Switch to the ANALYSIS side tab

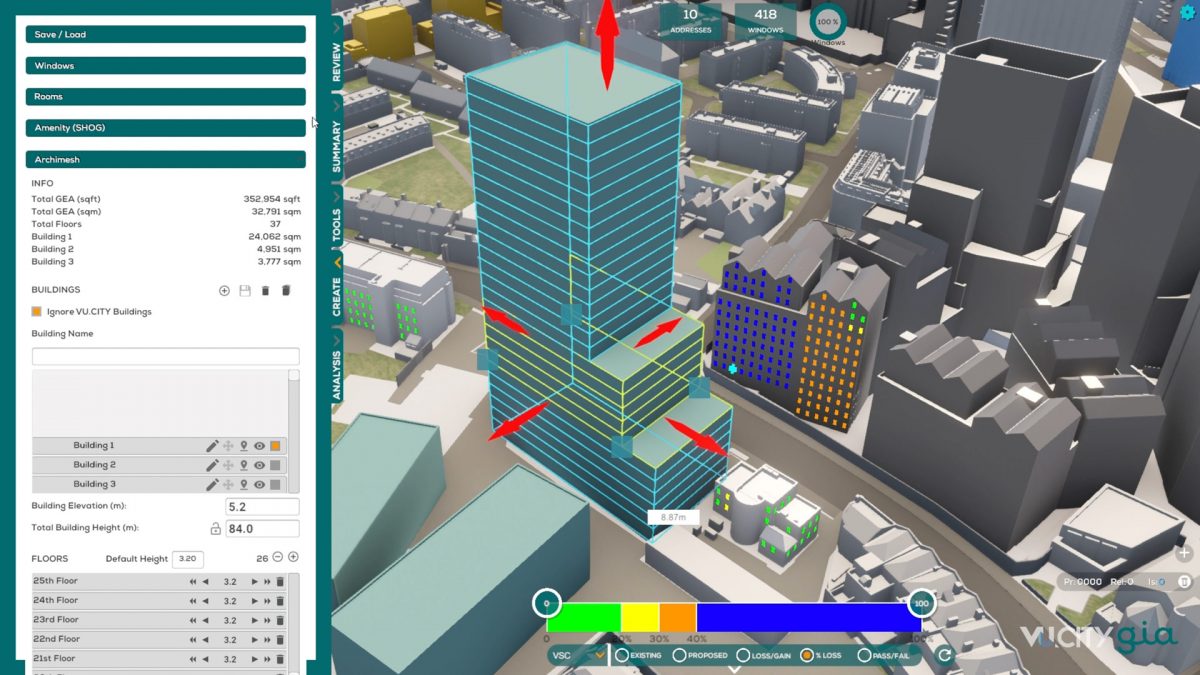pos(337,375)
